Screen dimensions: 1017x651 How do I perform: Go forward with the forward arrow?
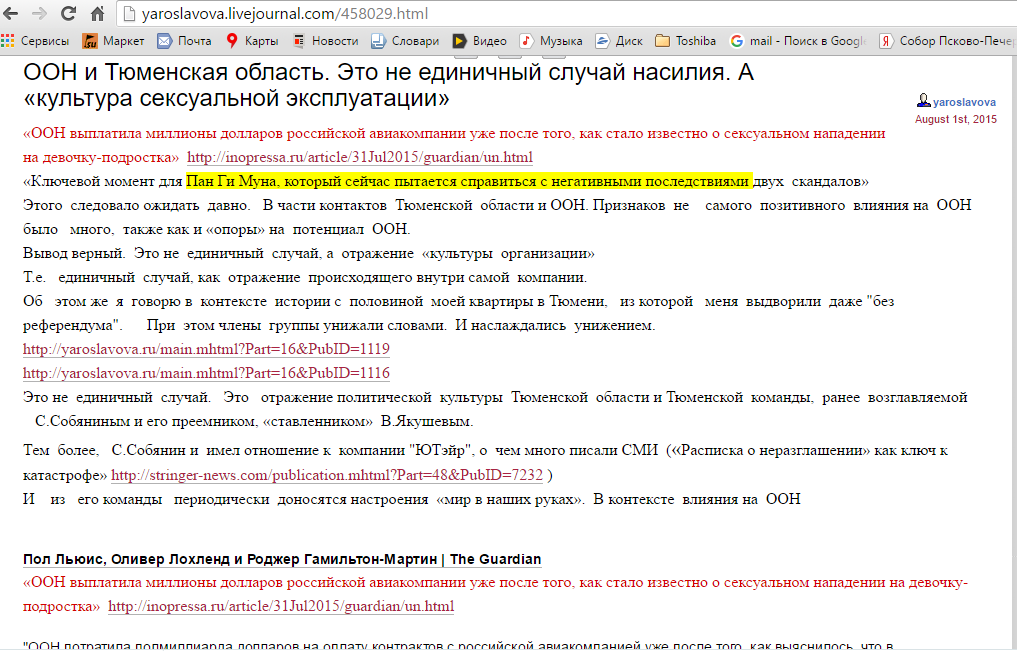coord(40,14)
